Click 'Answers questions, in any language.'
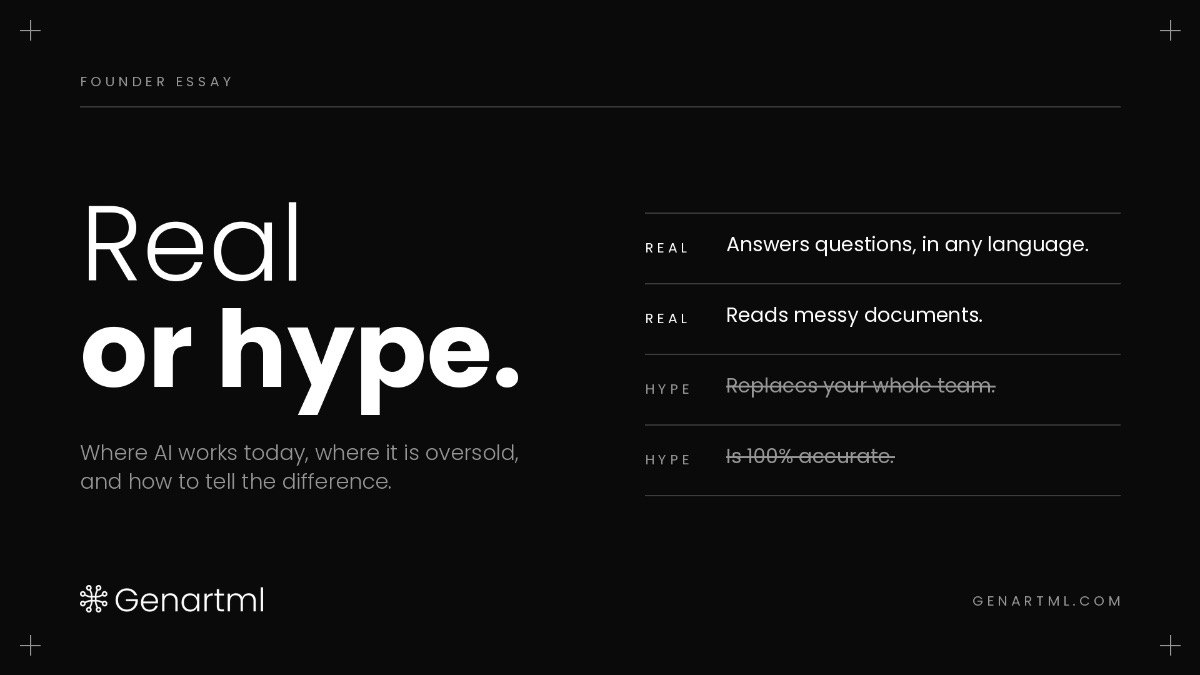The width and height of the screenshot is (1200, 675). point(907,245)
